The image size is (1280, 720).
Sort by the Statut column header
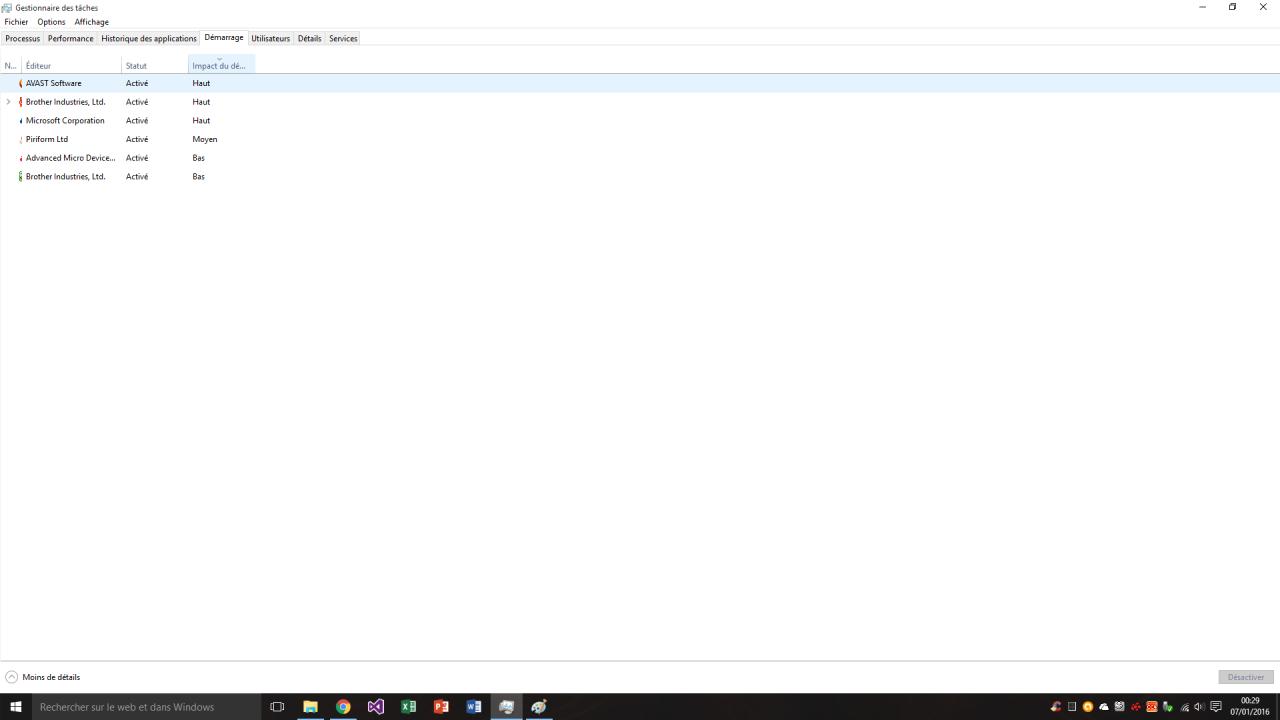click(155, 65)
